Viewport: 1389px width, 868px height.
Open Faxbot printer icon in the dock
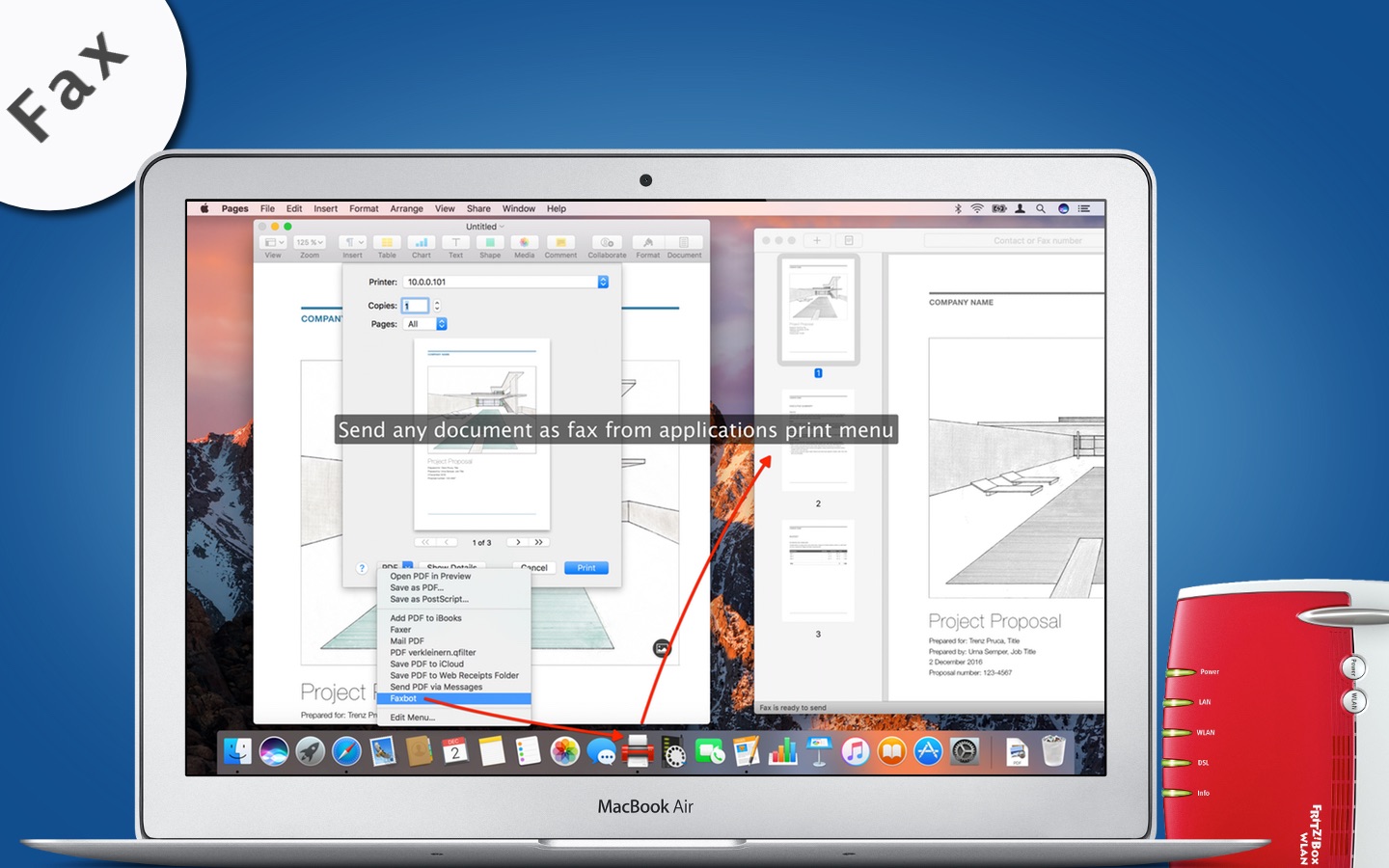pos(638,751)
